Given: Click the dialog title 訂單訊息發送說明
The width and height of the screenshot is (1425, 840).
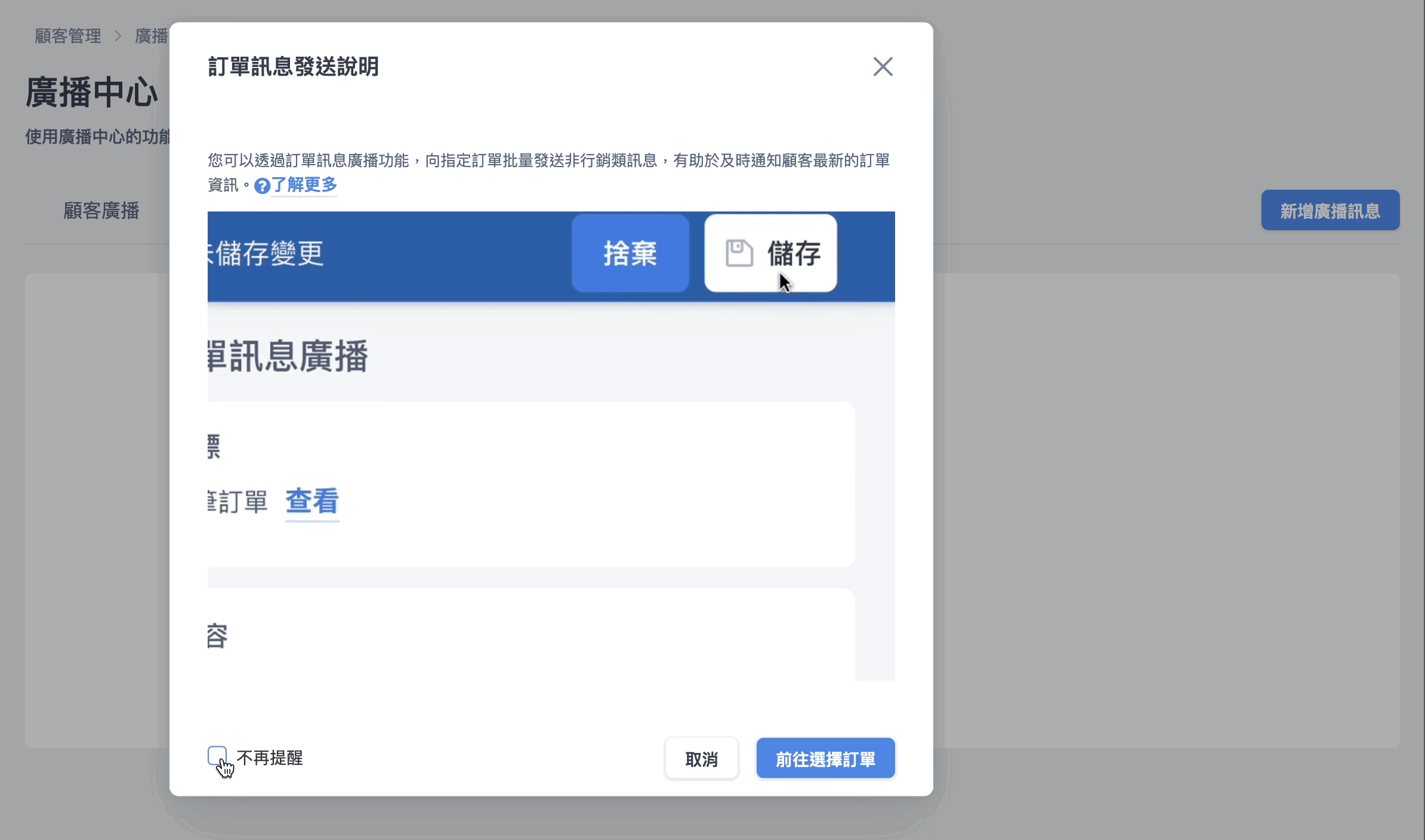Looking at the screenshot, I should pos(293,67).
